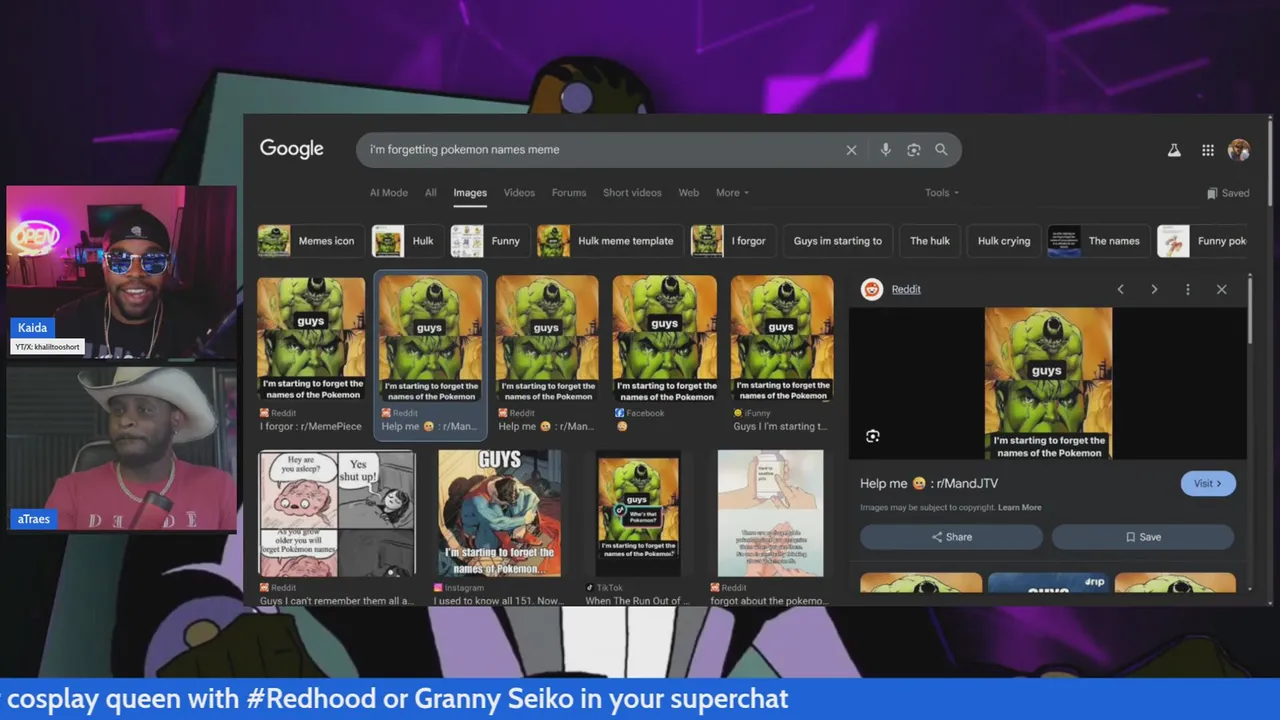Click the large preview Hulk image
The height and width of the screenshot is (720, 1280).
click(x=1048, y=383)
